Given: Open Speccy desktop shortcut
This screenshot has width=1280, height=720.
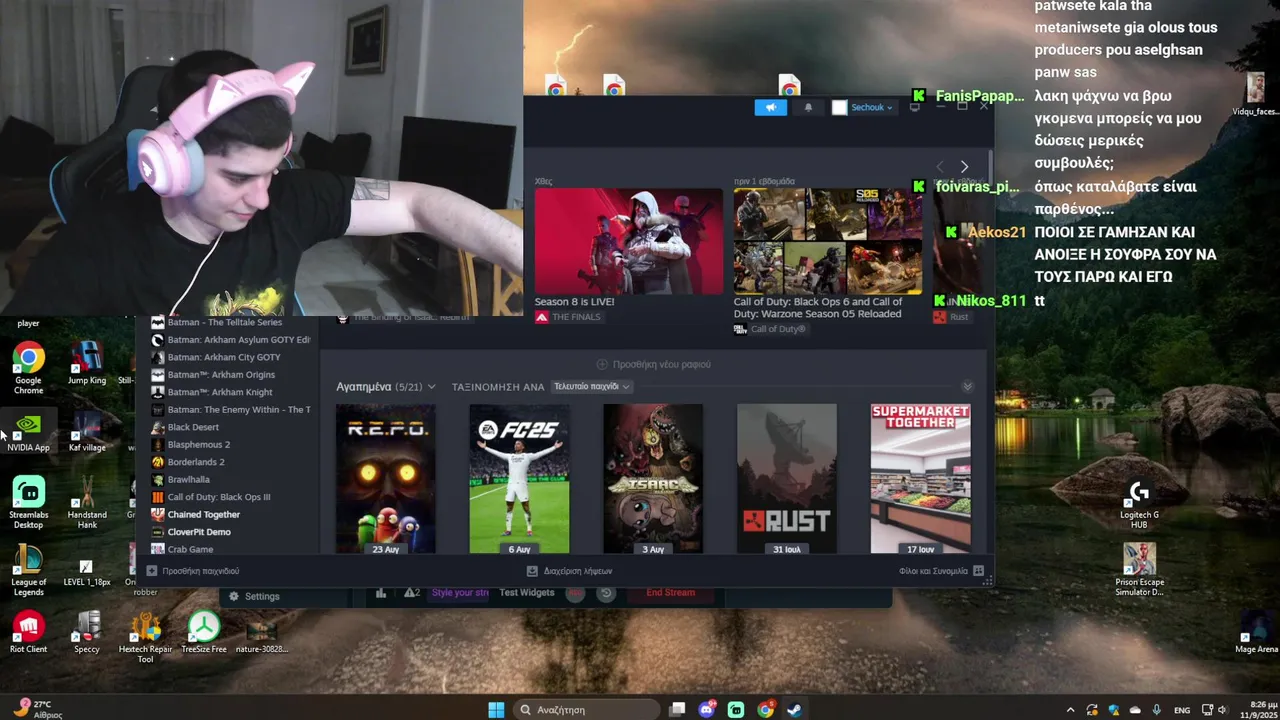Looking at the screenshot, I should point(87,633).
